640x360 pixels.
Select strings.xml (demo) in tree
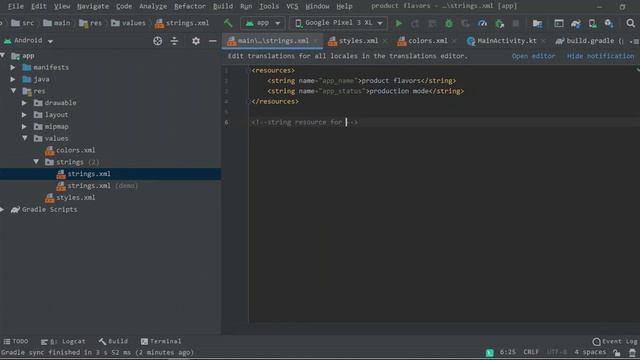click(97, 186)
